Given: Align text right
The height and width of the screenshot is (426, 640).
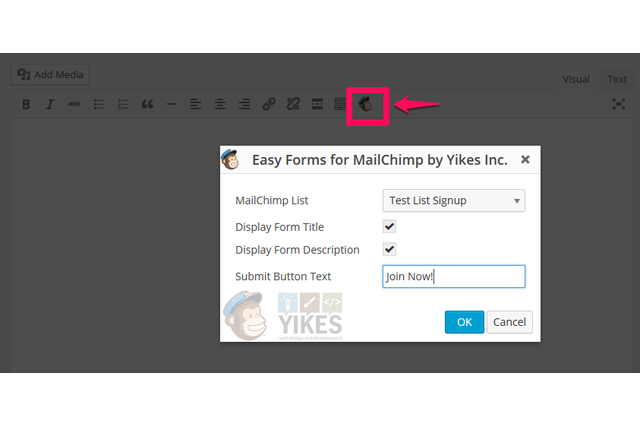Looking at the screenshot, I should (x=244, y=104).
